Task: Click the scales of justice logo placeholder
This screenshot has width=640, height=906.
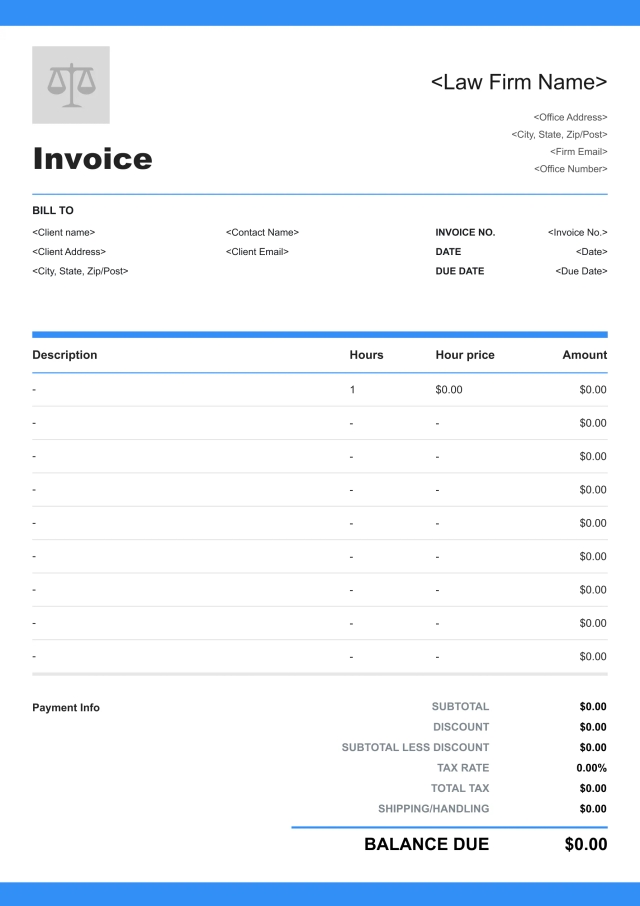Action: (x=71, y=85)
